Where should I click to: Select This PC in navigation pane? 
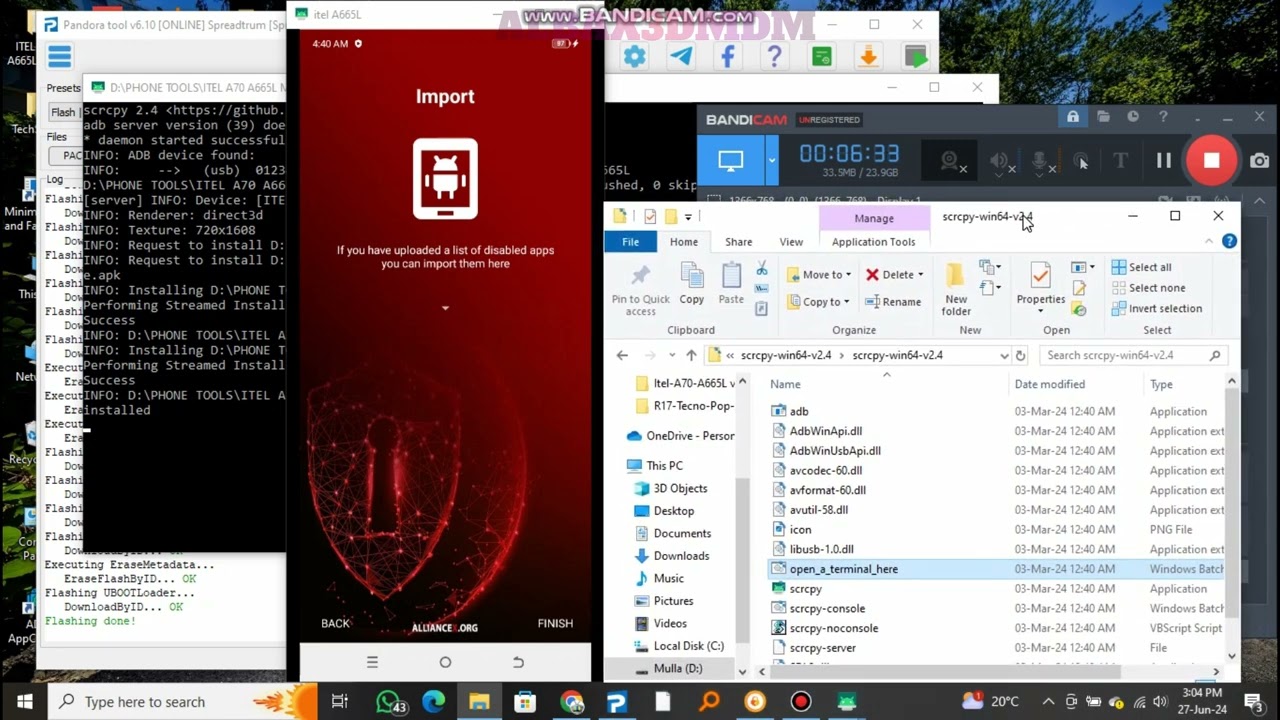point(664,466)
